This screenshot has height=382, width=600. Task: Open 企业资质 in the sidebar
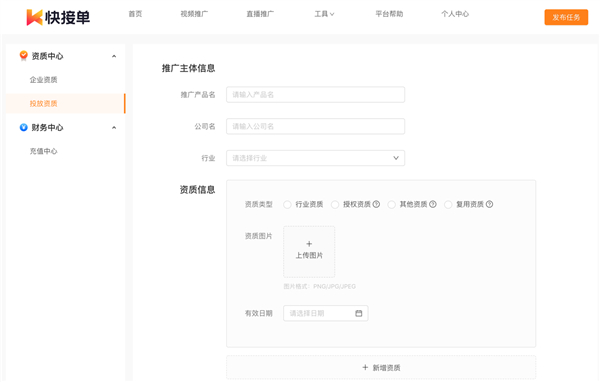click(x=43, y=80)
